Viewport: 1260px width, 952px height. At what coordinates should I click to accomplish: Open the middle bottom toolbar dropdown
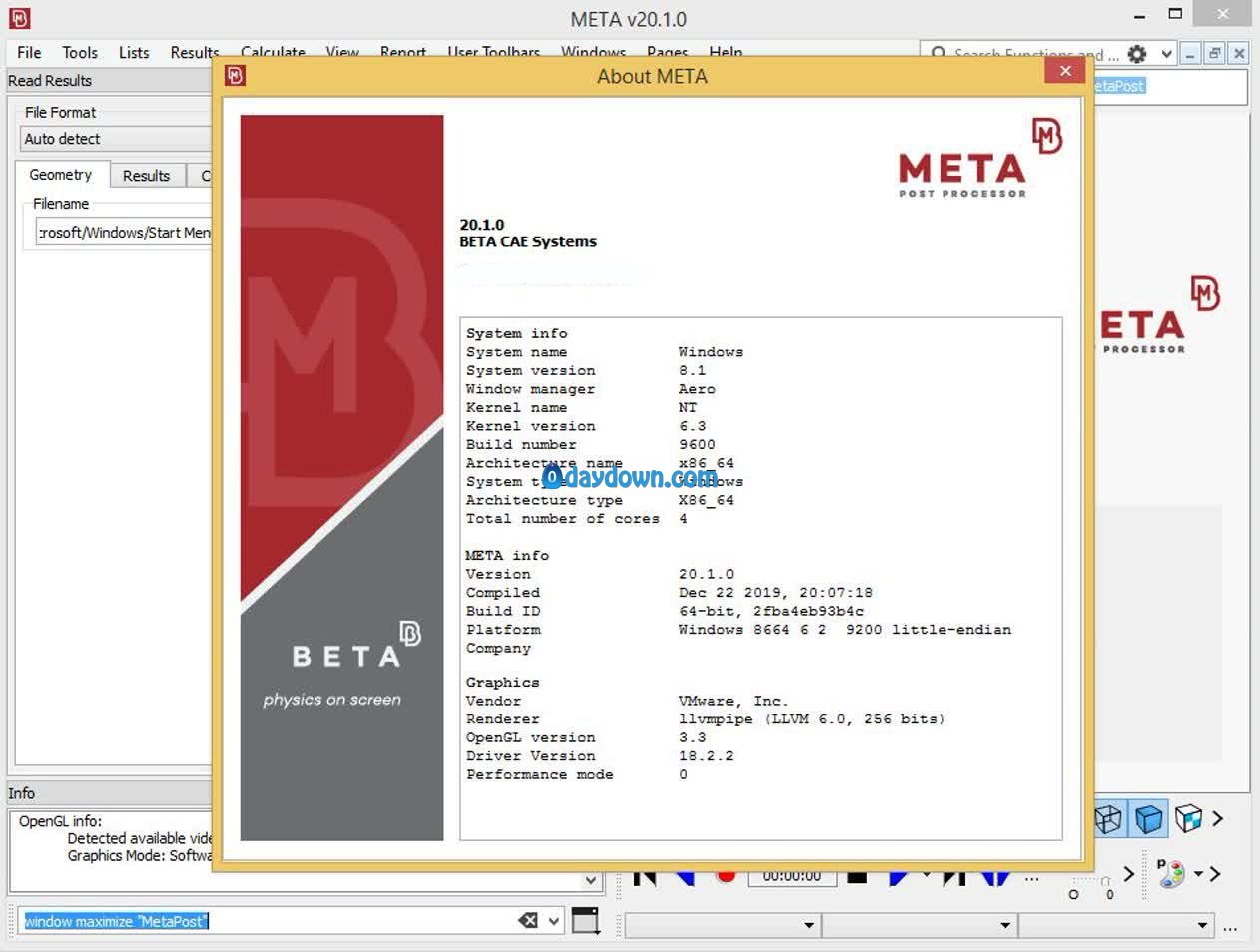[x=919, y=925]
